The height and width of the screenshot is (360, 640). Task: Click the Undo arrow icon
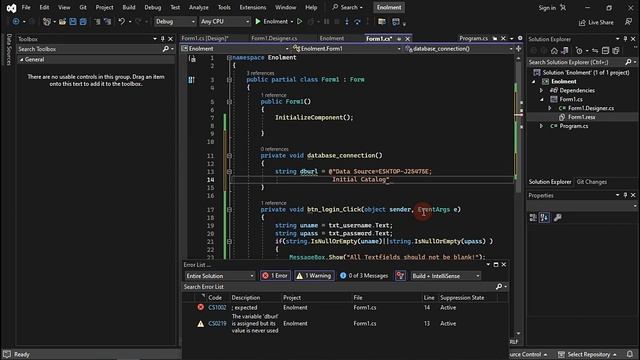coord(121,22)
